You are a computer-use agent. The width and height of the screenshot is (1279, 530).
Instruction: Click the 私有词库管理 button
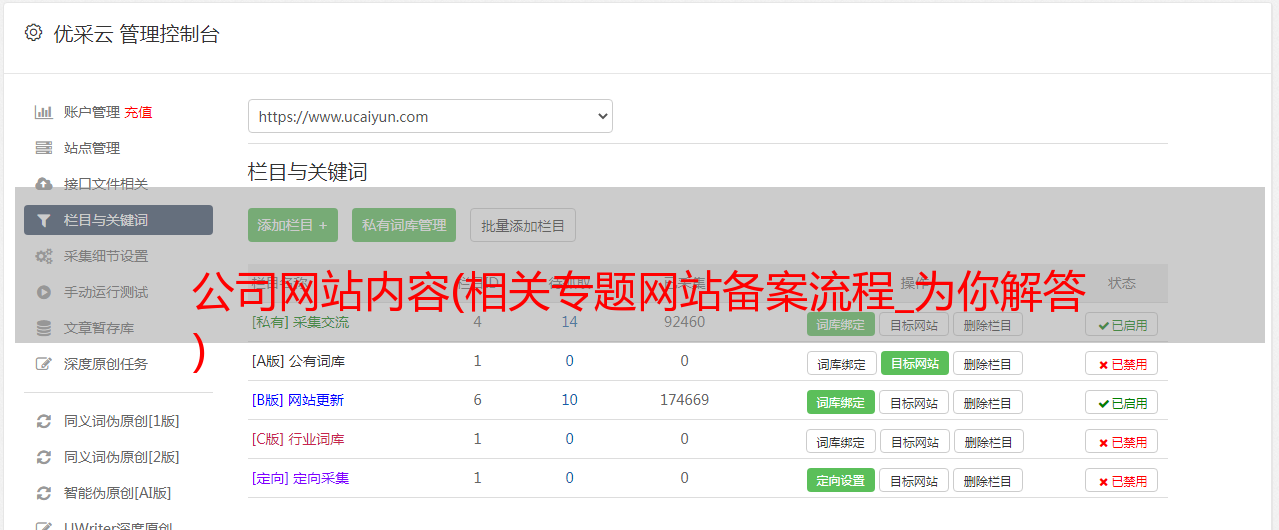point(404,225)
